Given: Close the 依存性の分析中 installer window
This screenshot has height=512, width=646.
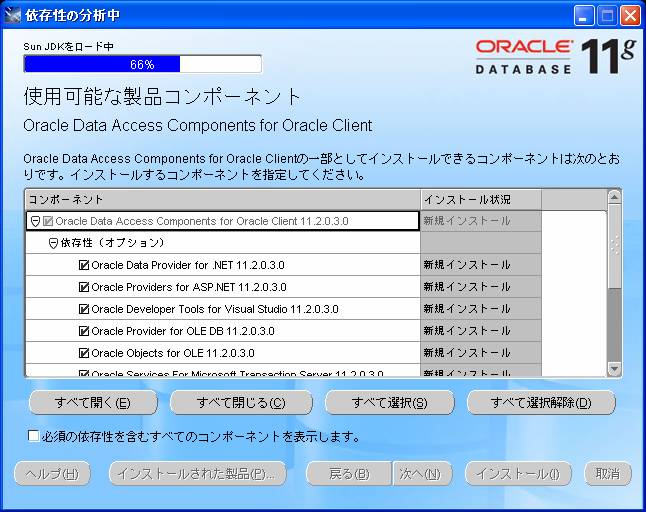Looking at the screenshot, I should coord(630,16).
